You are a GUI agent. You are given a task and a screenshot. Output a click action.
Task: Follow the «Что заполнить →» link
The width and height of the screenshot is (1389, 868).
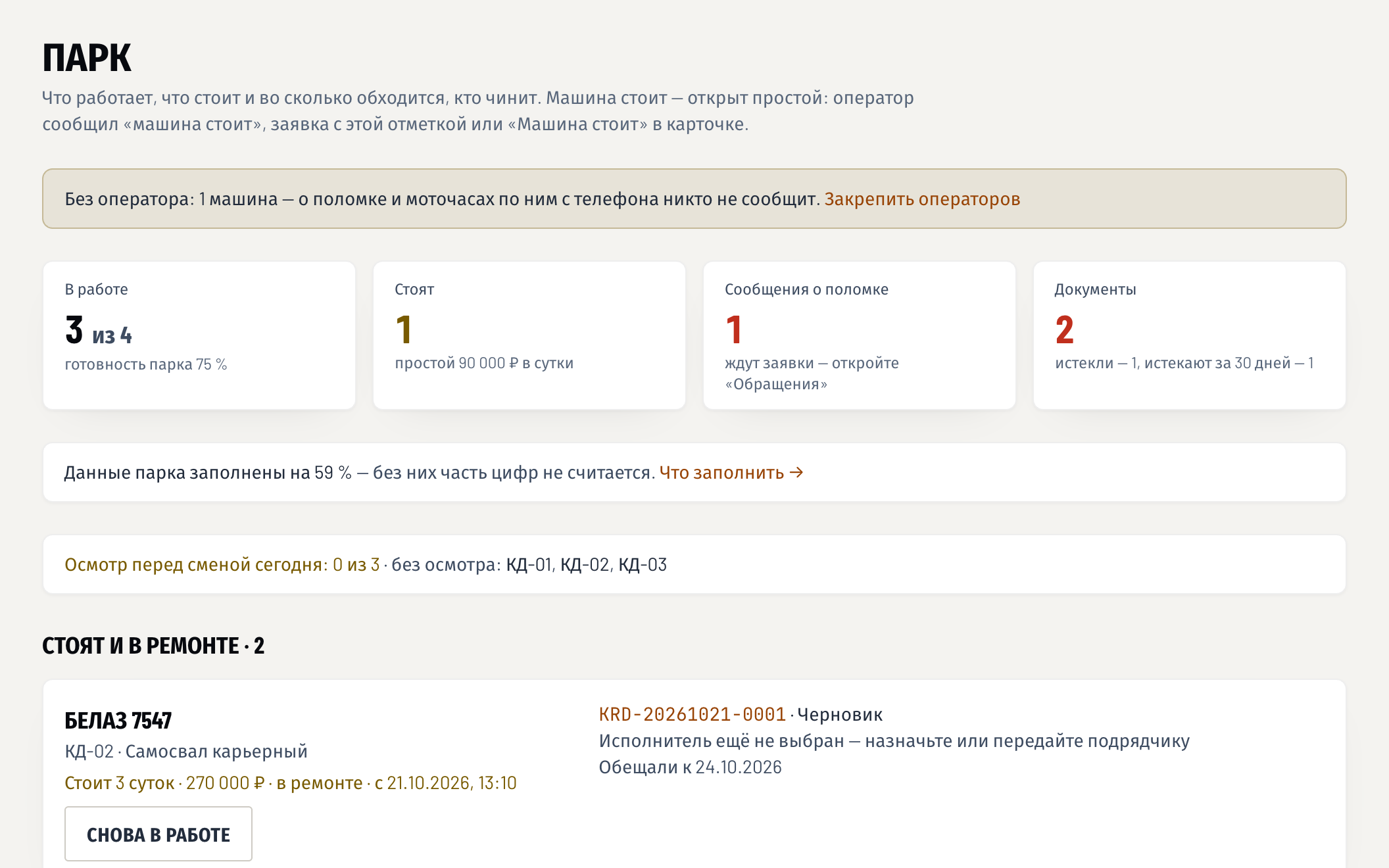point(731,473)
